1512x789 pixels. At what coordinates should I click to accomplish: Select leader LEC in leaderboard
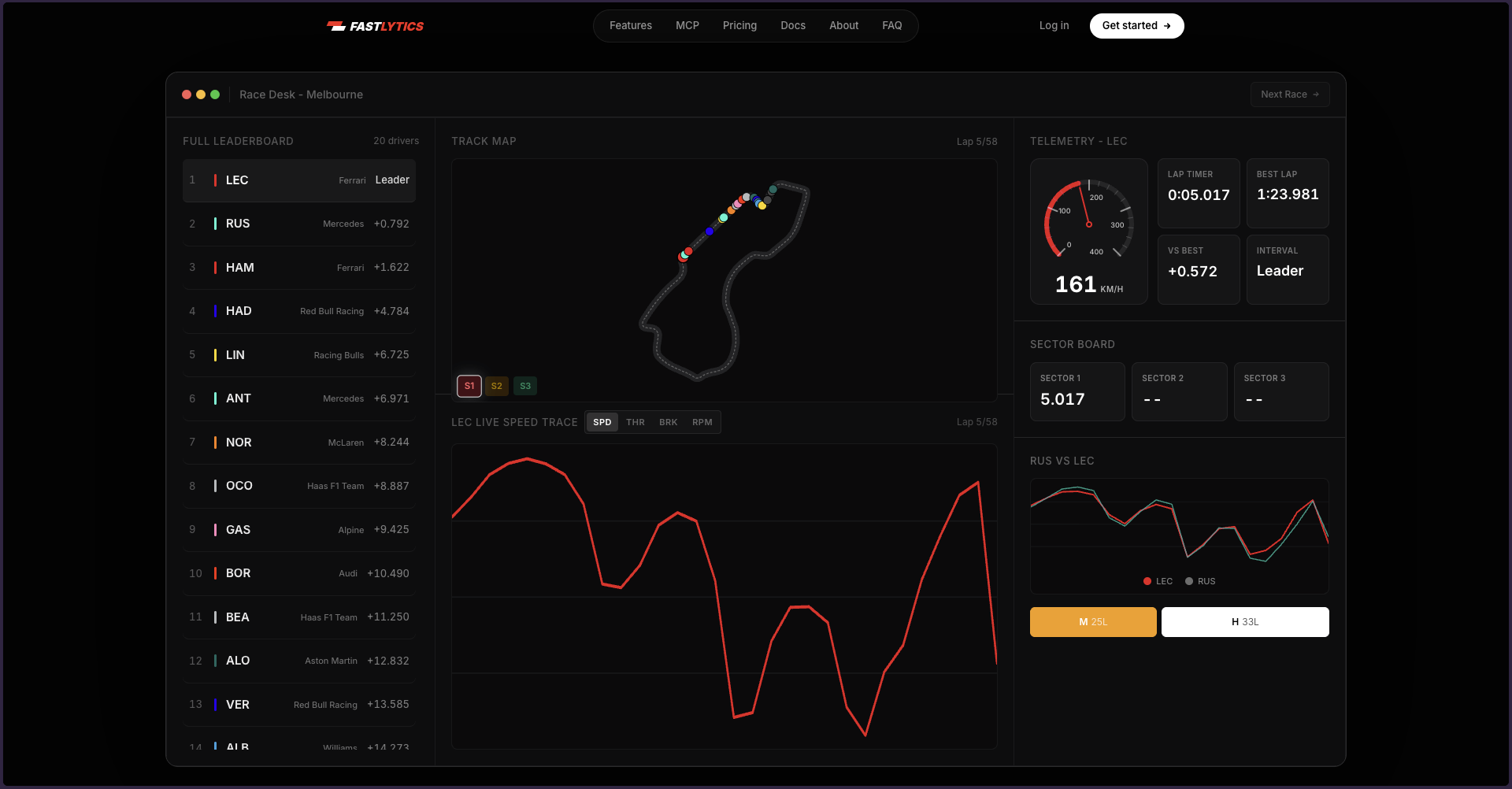coord(299,180)
